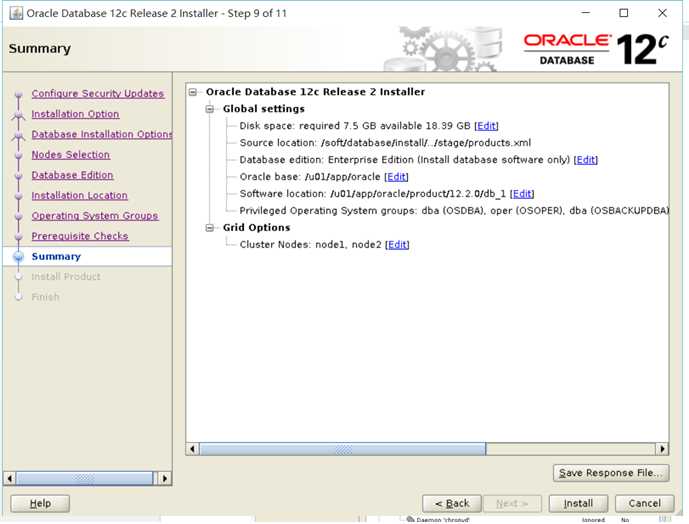The height and width of the screenshot is (524, 689).
Task: Collapse the Grid Options tree node
Action: (x=210, y=227)
